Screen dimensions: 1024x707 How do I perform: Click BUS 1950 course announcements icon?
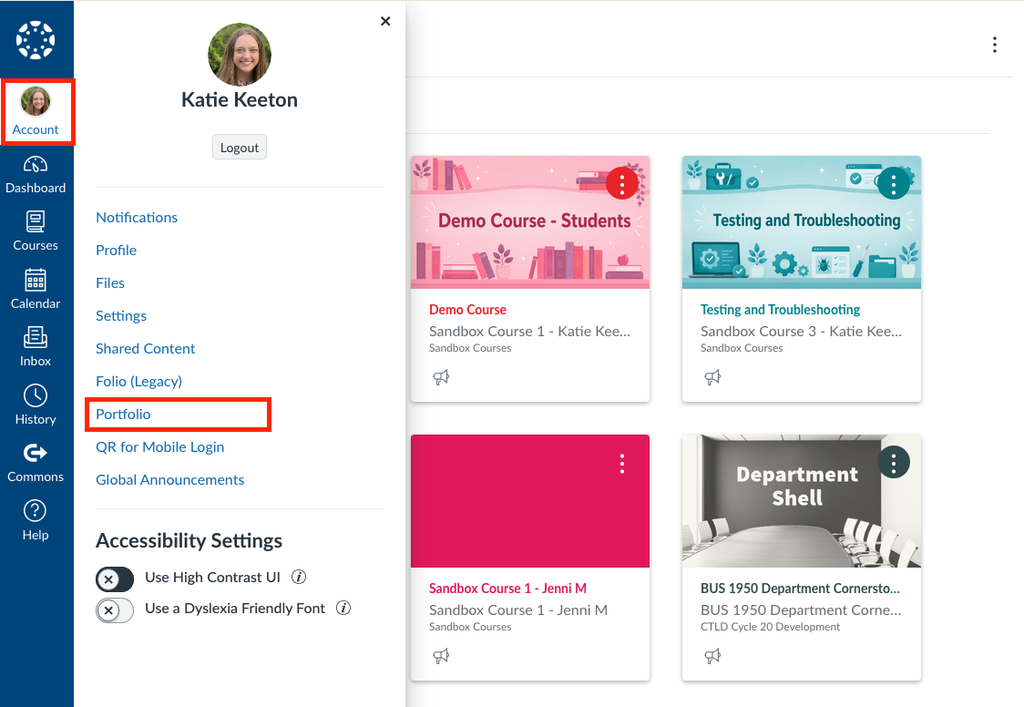(712, 655)
